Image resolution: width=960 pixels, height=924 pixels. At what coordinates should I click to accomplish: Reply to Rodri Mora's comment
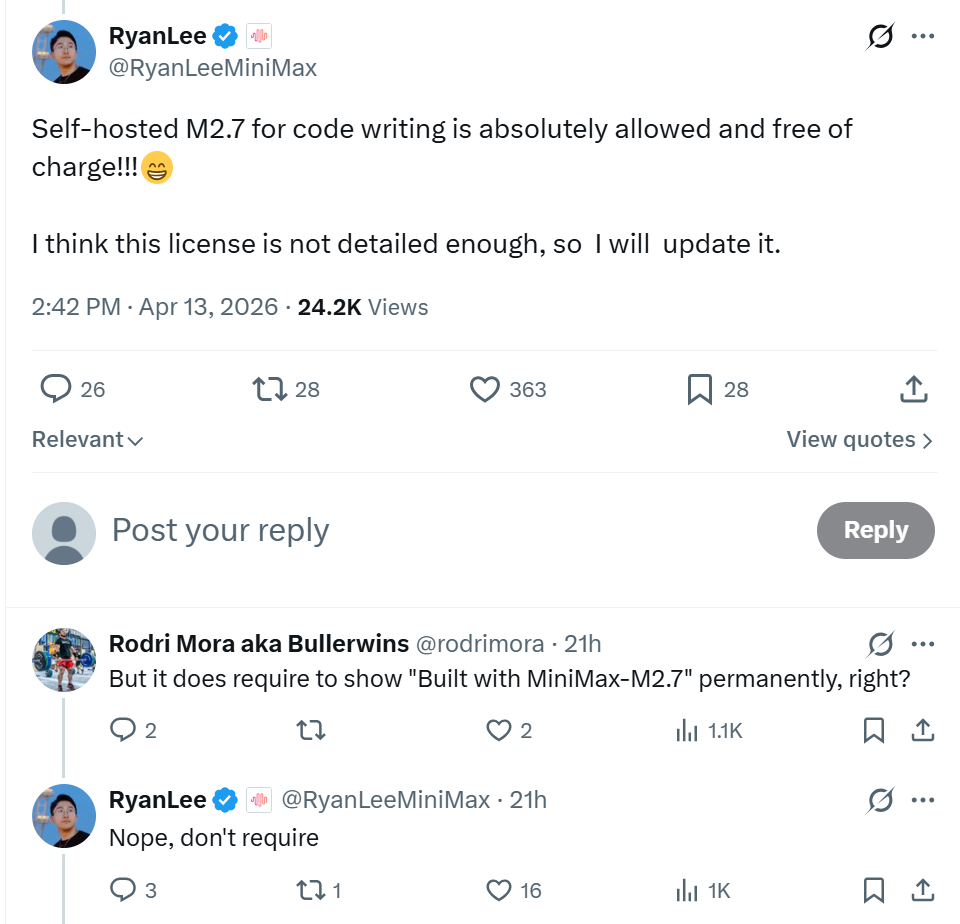click(123, 731)
